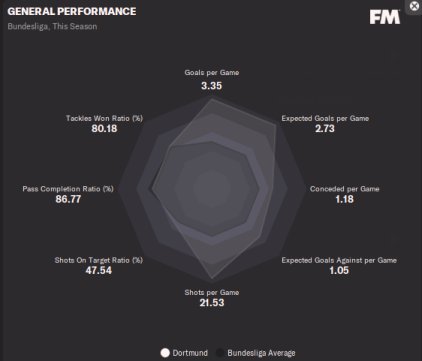
Task: Select Expected Goals per Game label
Action: 325,118
